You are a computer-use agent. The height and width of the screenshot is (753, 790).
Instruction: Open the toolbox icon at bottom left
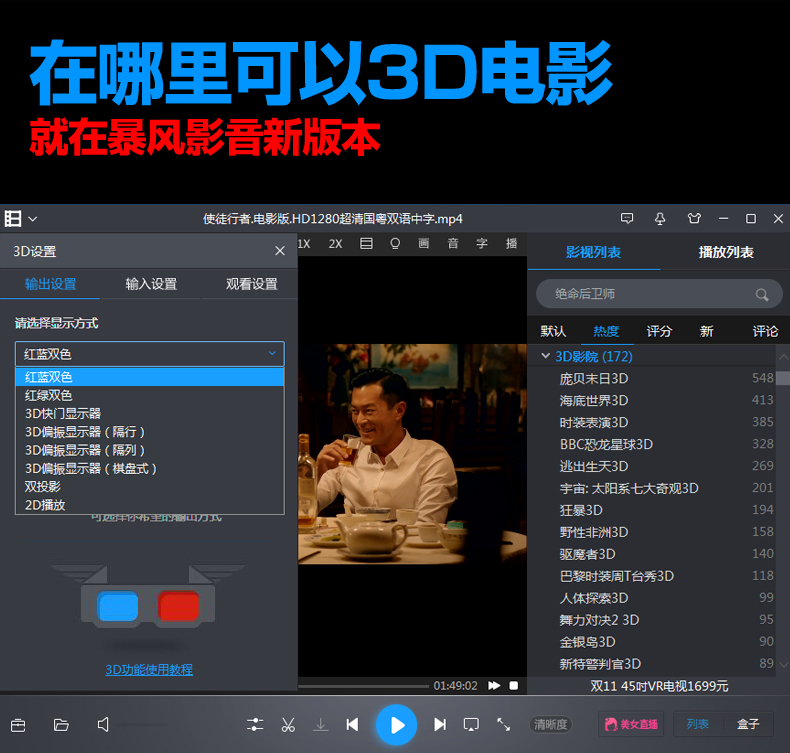pos(18,725)
